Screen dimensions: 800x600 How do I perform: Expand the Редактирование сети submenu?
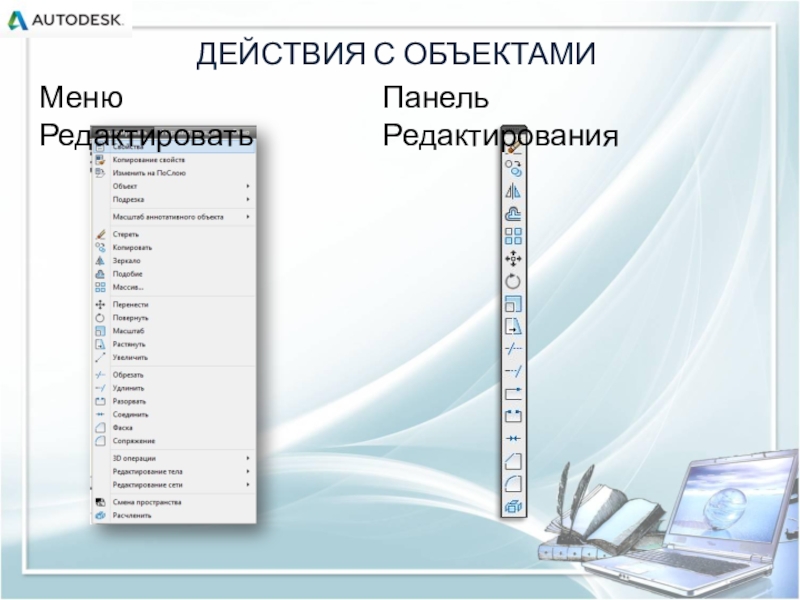coord(173,485)
